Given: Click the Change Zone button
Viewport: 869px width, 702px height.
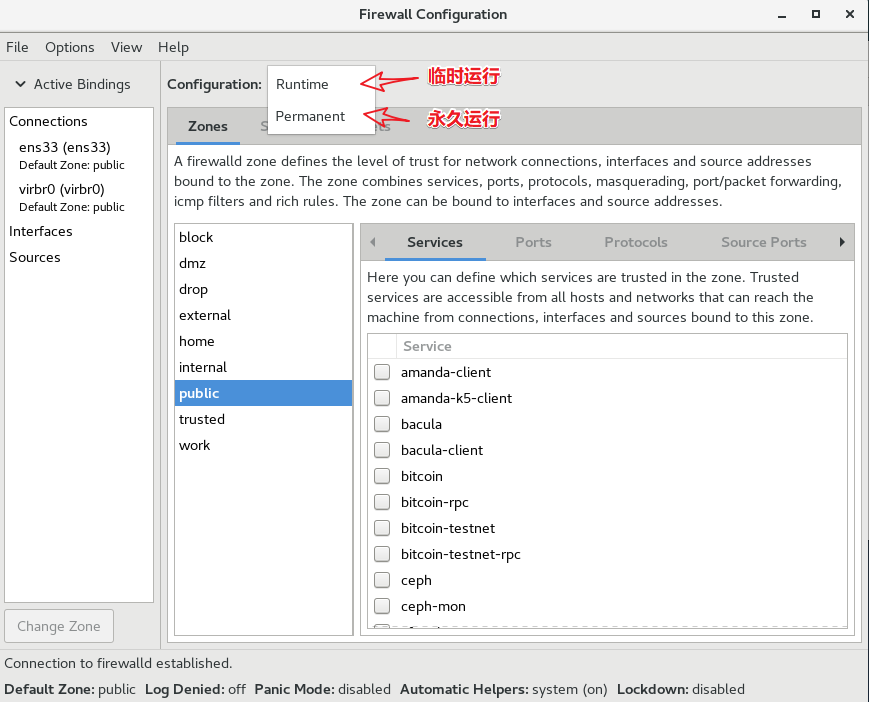Looking at the screenshot, I should click(58, 625).
